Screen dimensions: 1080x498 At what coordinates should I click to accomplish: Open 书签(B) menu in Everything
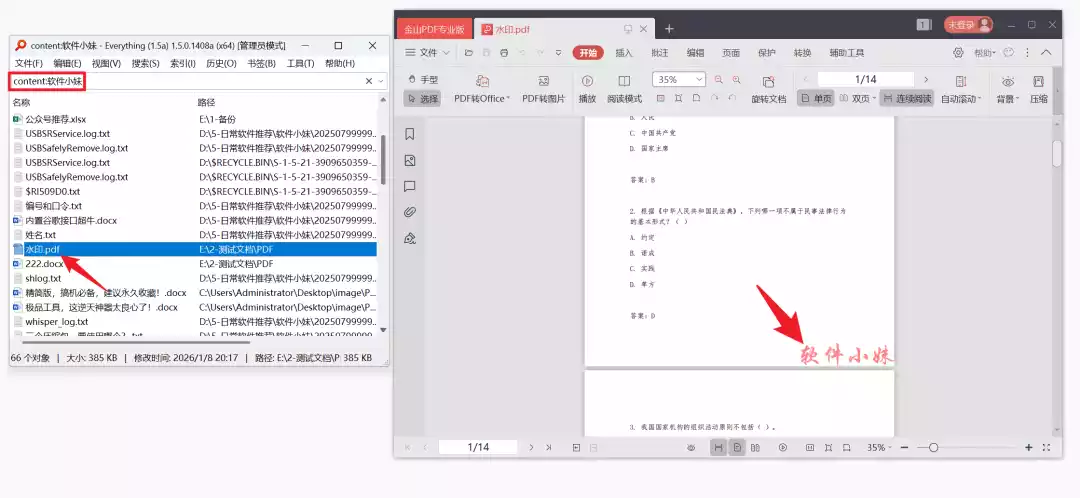click(261, 63)
